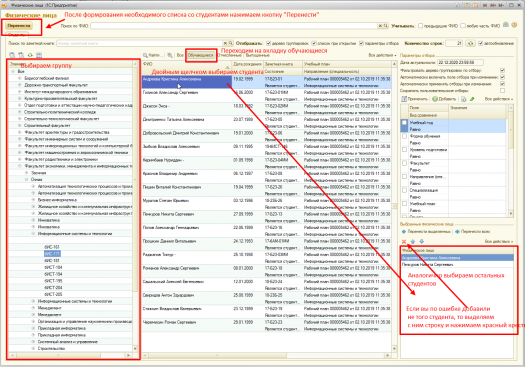
Task: Click the green refresh button beside Количество строк
Action: (x=470, y=43)
